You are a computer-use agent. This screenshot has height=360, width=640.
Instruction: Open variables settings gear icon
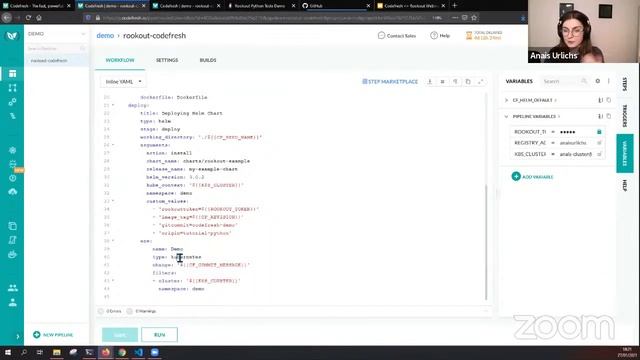tap(598, 81)
